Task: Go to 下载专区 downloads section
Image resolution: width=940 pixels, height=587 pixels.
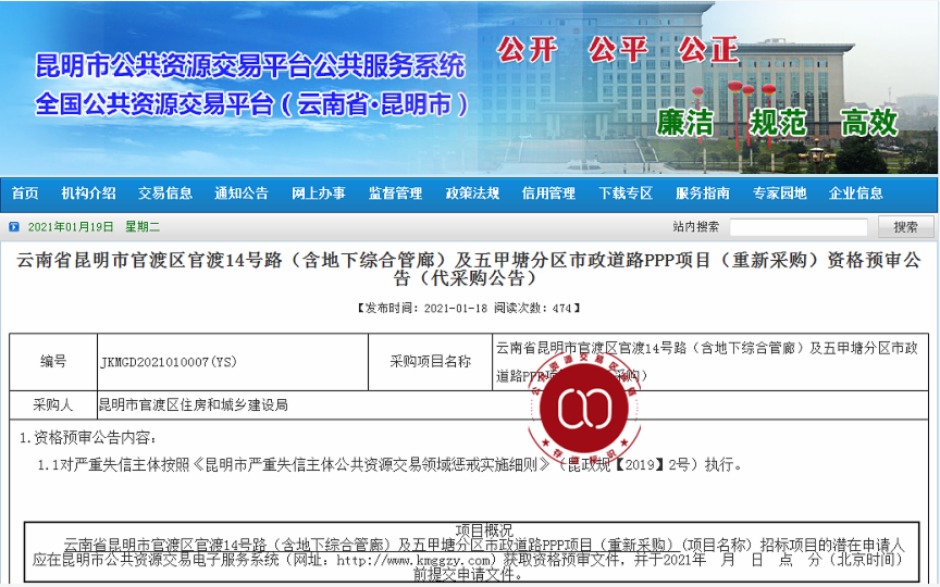Action: [625, 193]
